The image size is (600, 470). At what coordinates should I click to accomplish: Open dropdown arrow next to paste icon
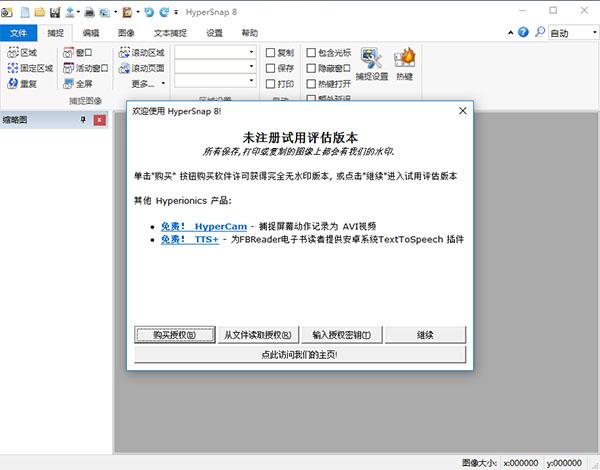click(x=138, y=12)
